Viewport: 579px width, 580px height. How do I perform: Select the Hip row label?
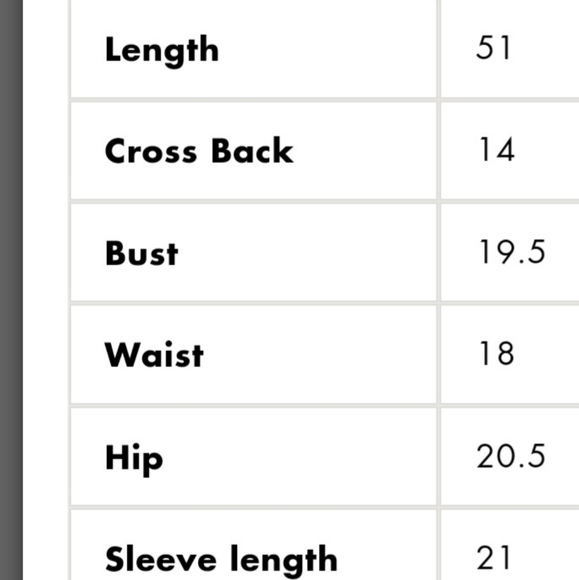pyautogui.click(x=134, y=460)
